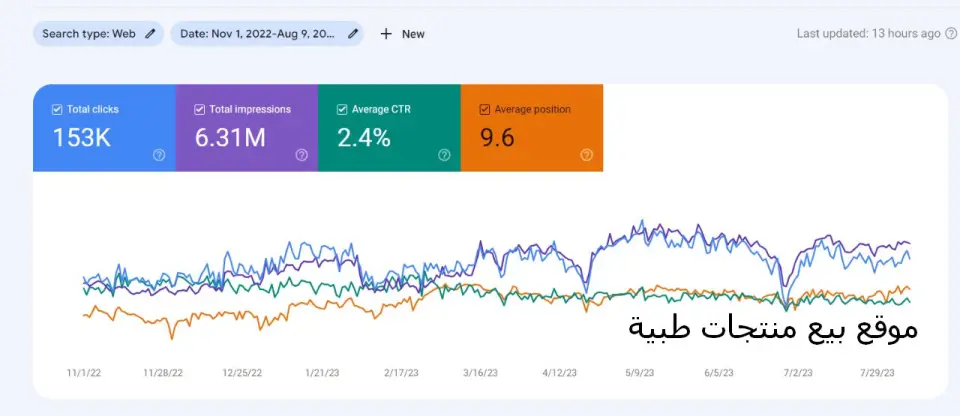
Task: Toggle the Average CTR checkbox
Action: click(x=342, y=110)
